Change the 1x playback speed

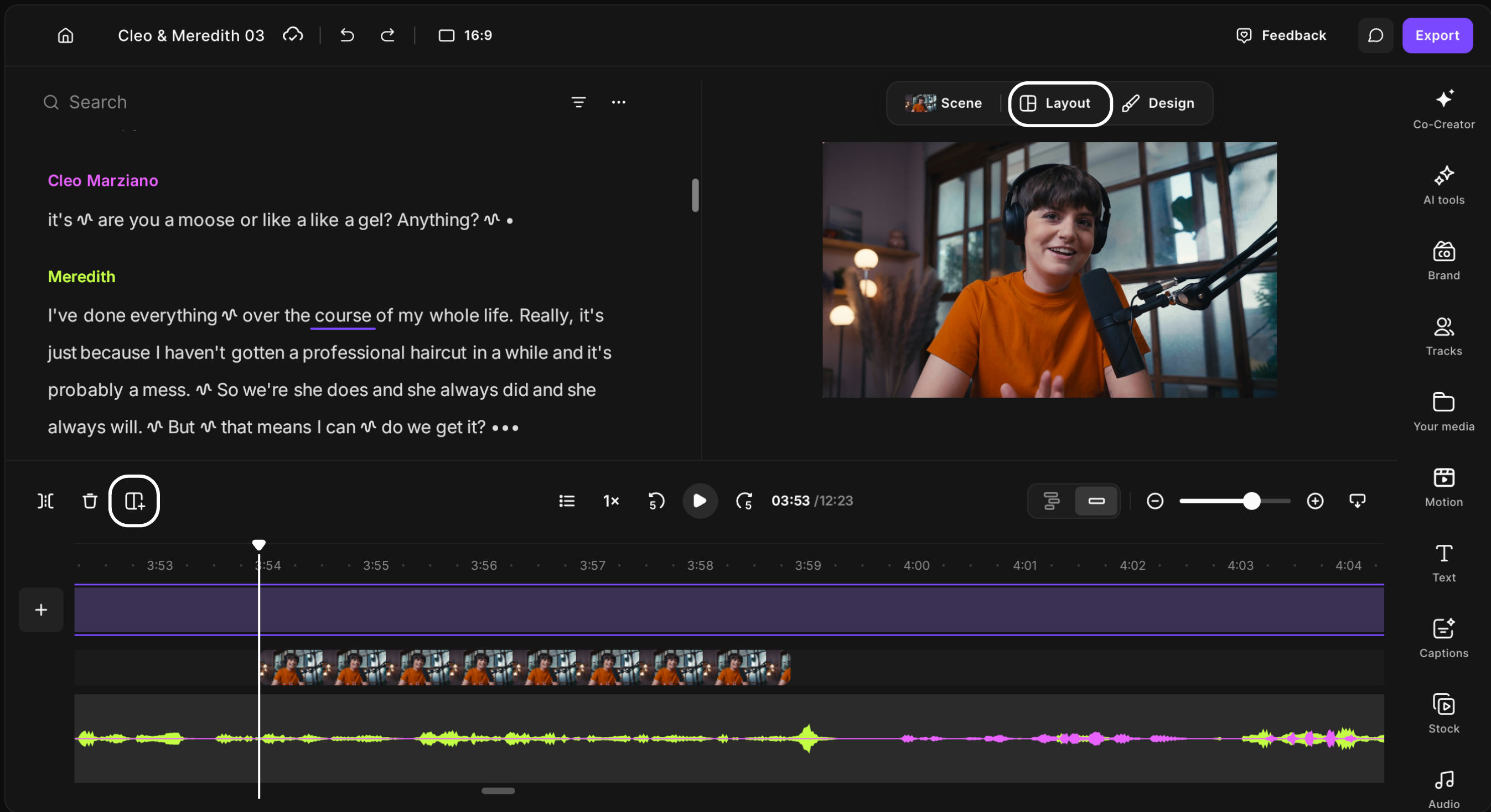(x=611, y=501)
